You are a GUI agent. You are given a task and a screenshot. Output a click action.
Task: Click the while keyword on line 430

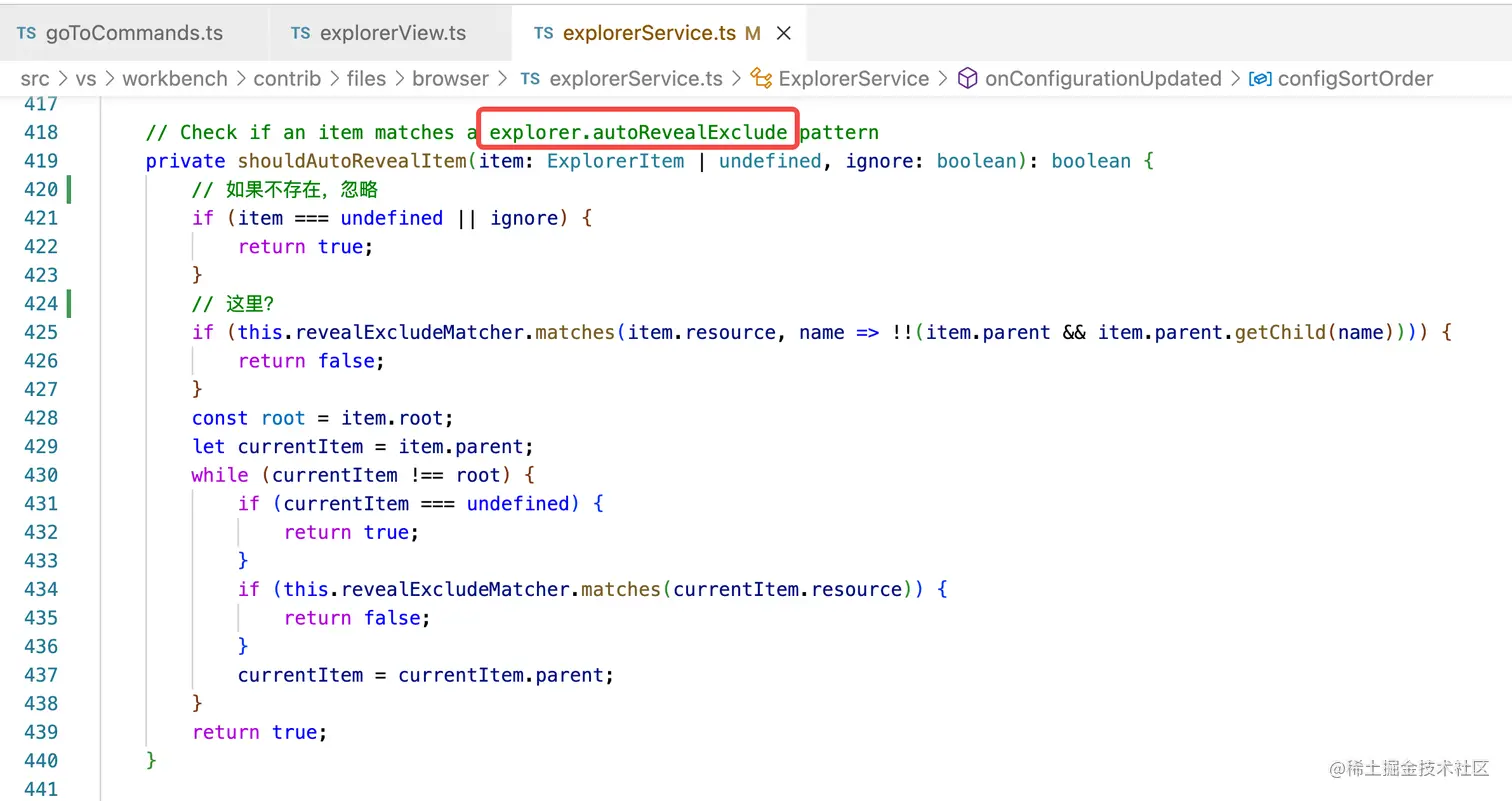[x=220, y=475]
